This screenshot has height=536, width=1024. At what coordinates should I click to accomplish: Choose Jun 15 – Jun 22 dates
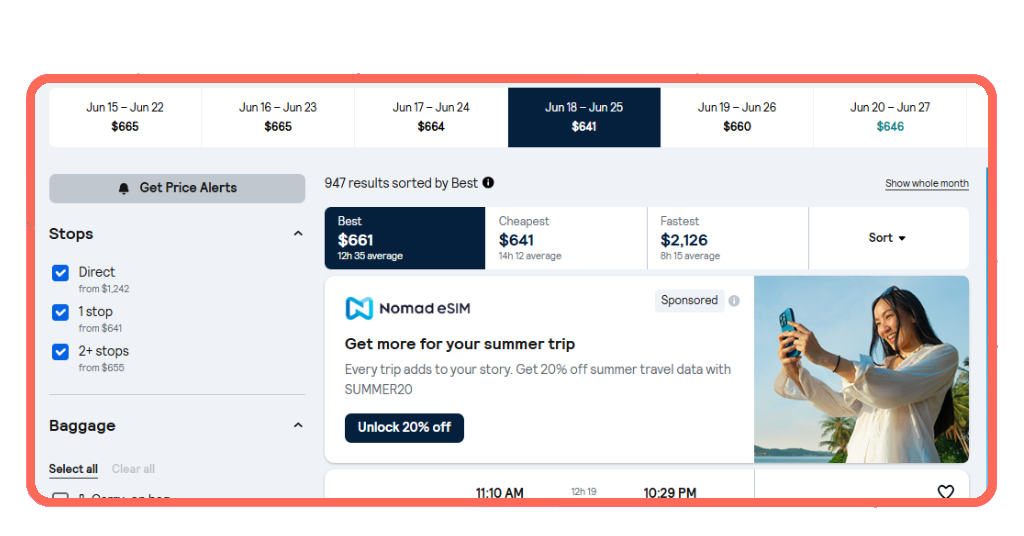click(x=125, y=118)
